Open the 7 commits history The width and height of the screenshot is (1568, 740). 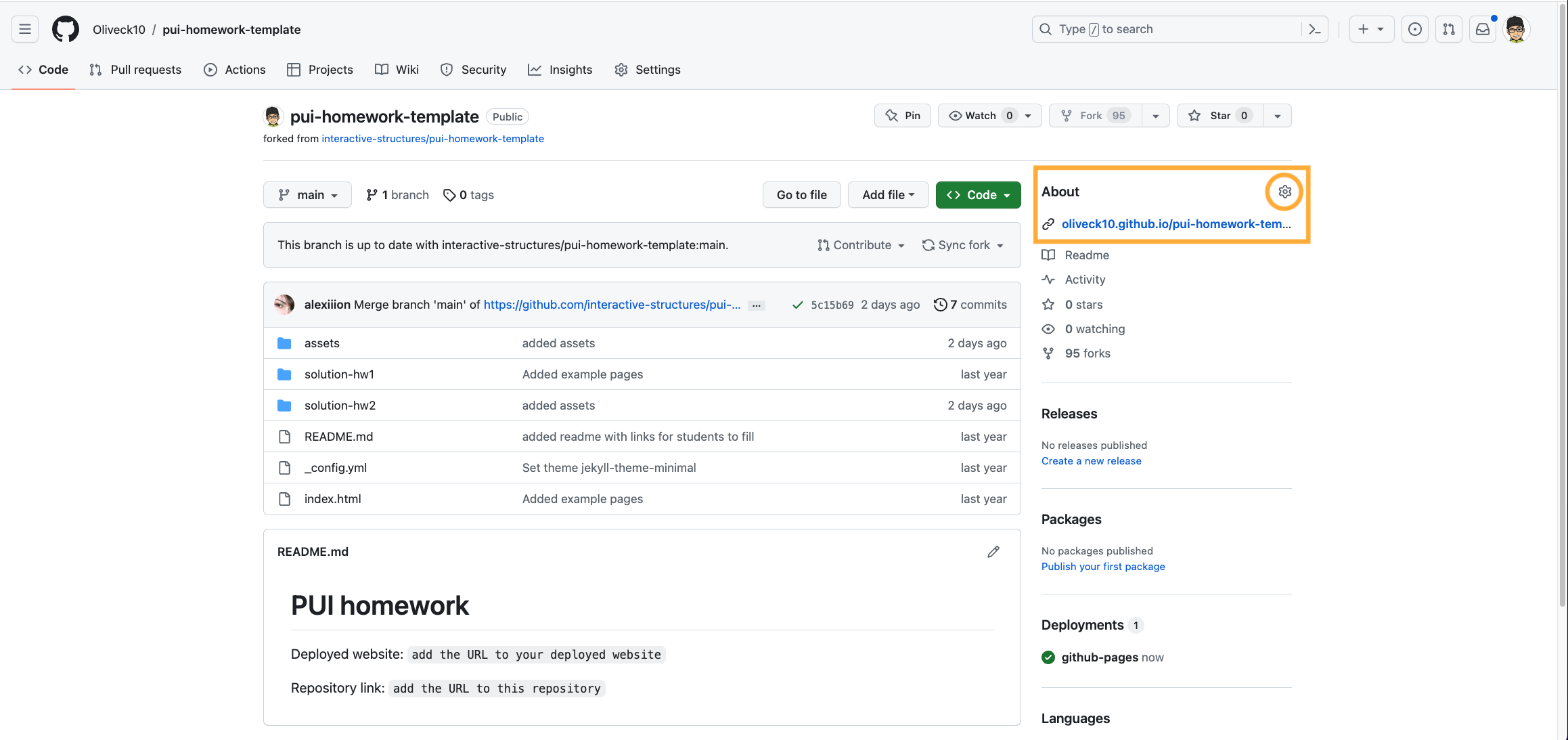[x=970, y=305]
